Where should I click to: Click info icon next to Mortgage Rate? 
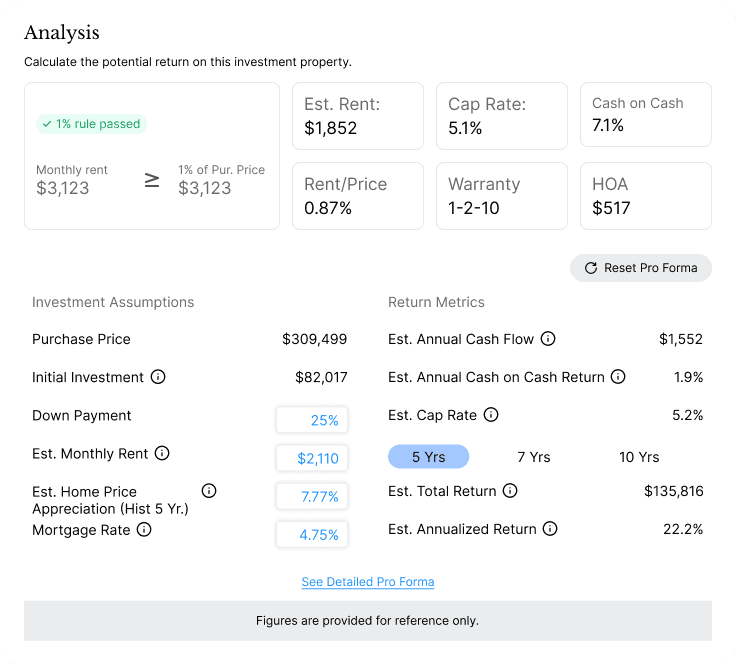pyautogui.click(x=144, y=530)
